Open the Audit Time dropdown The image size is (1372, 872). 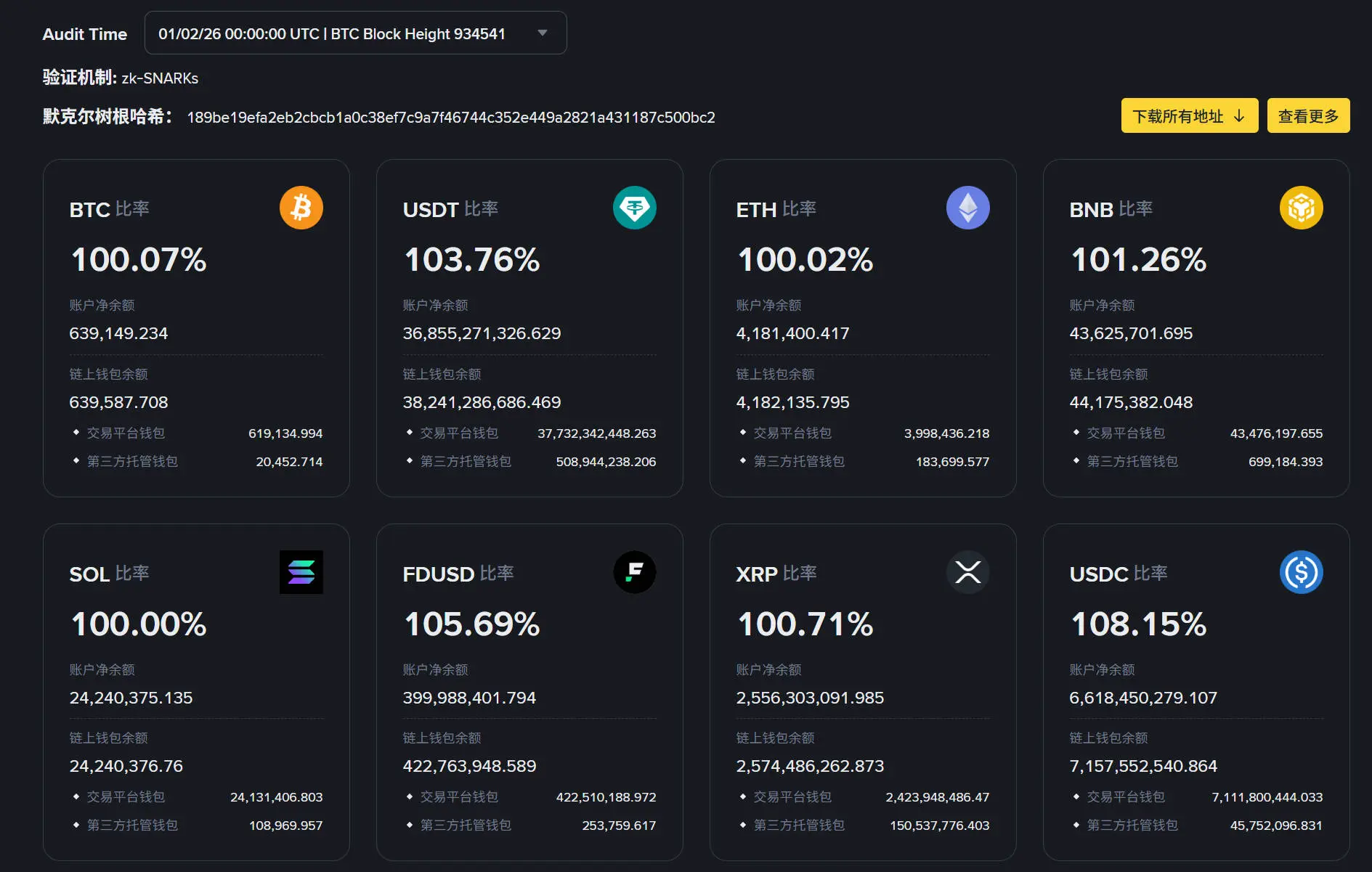(355, 32)
